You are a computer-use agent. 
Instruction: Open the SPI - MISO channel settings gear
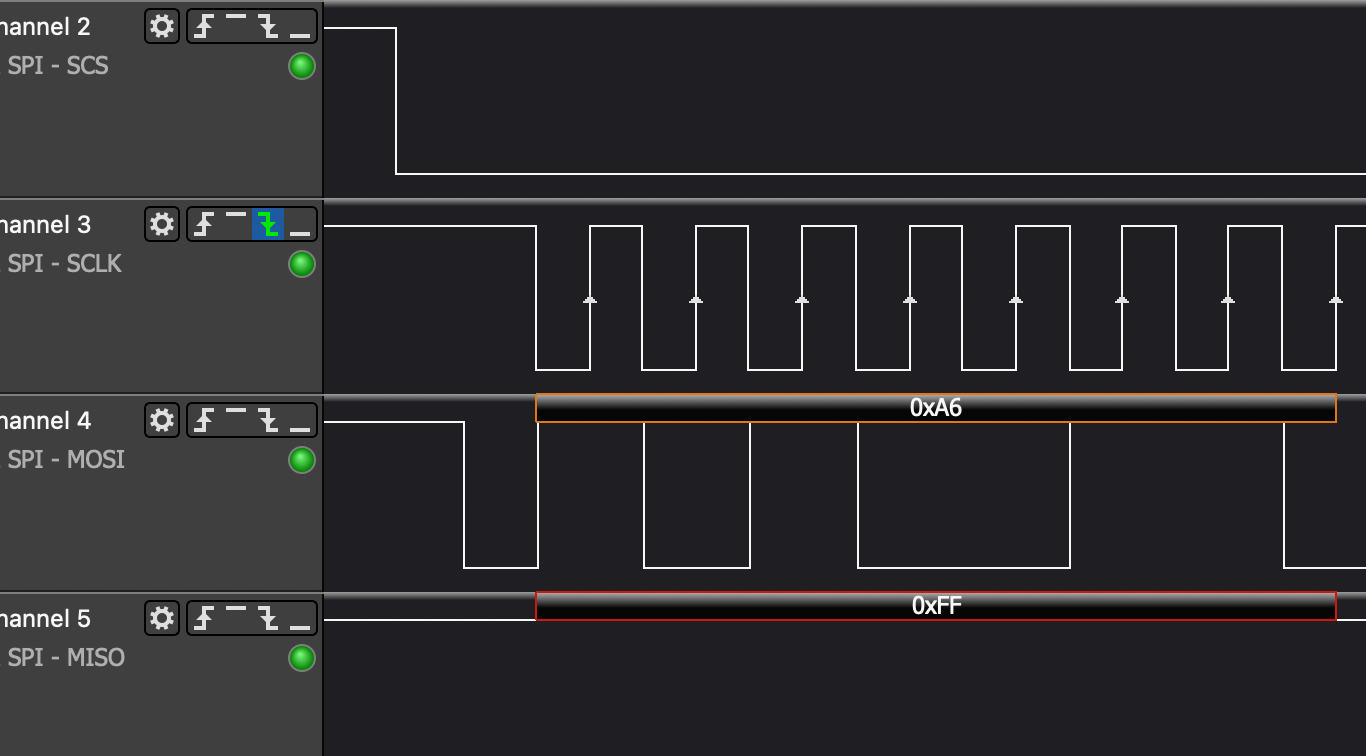[161, 618]
